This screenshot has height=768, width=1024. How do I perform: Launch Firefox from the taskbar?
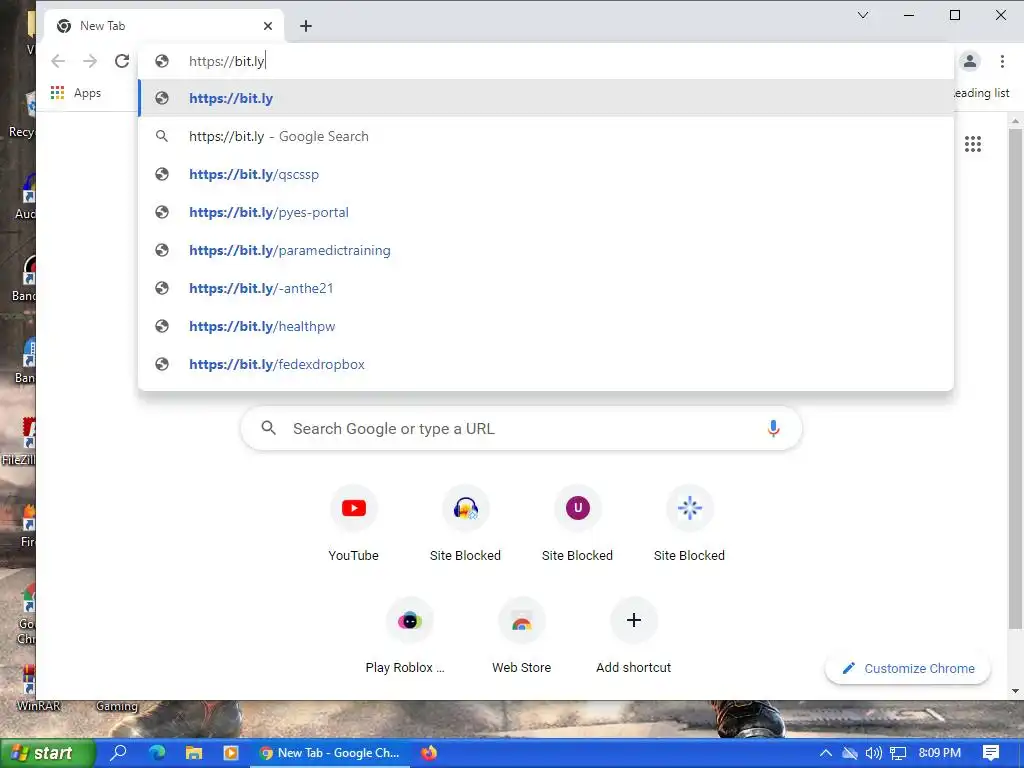click(429, 753)
